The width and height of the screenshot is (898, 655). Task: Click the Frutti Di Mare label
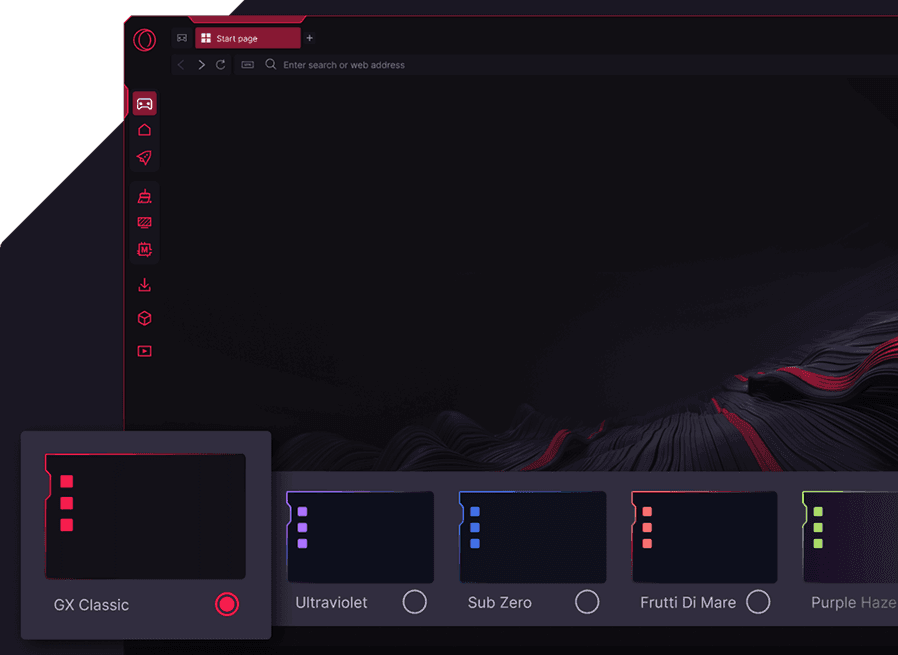coord(688,602)
